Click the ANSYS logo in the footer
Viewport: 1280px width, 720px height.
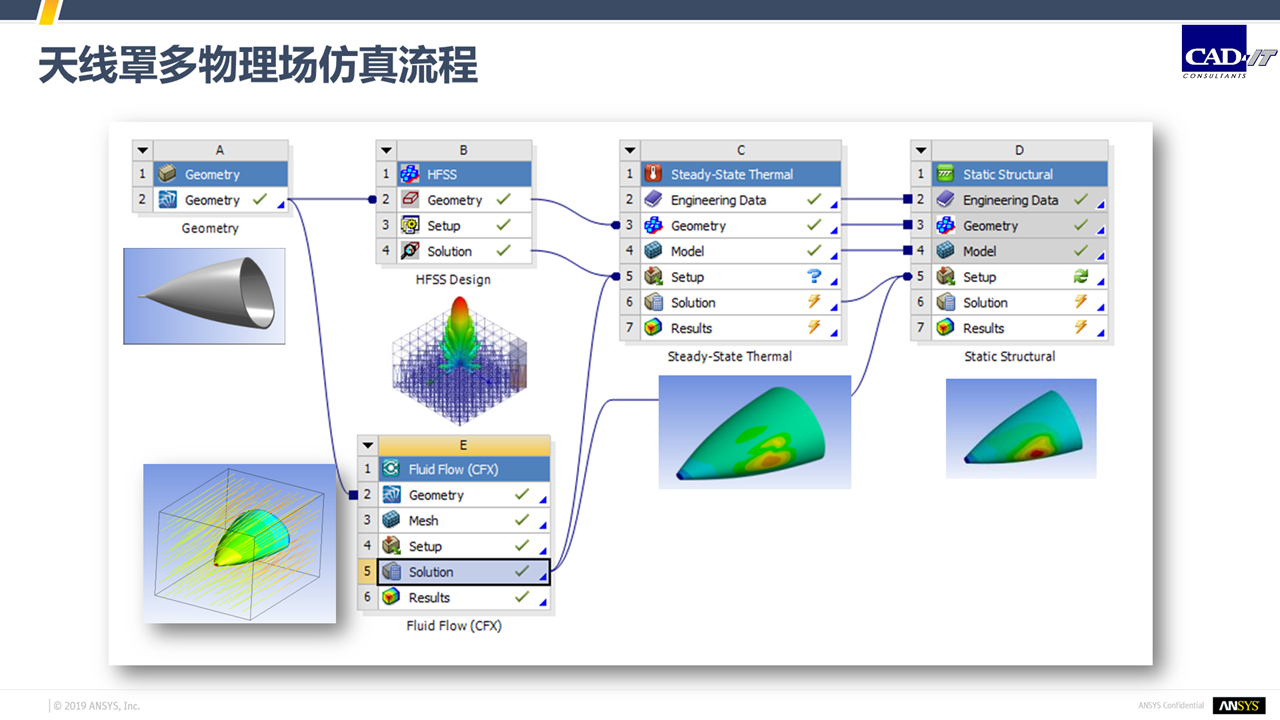(x=1239, y=706)
